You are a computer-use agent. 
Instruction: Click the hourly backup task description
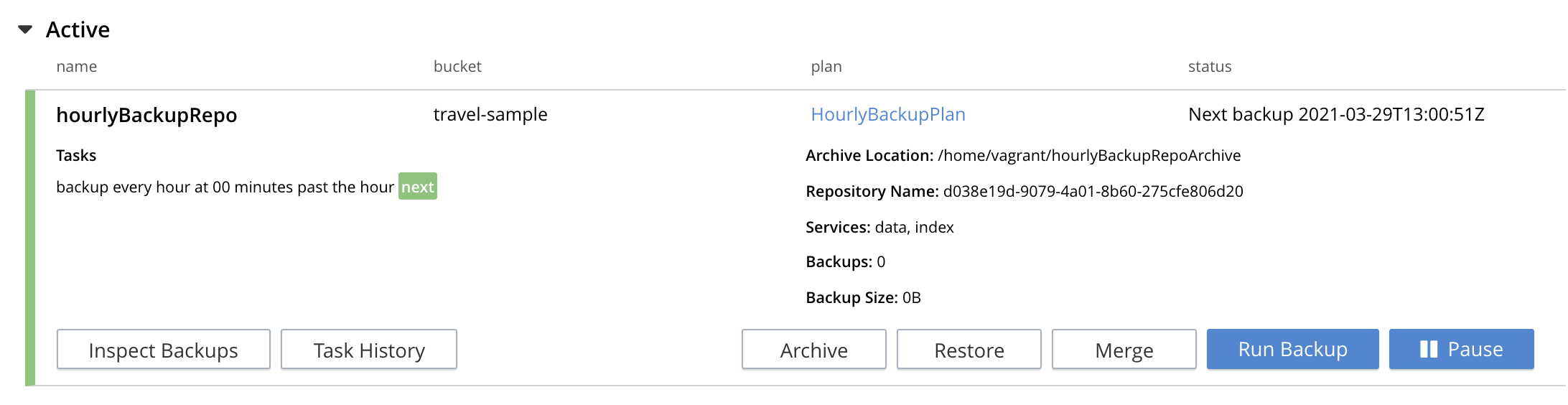pyautogui.click(x=225, y=187)
